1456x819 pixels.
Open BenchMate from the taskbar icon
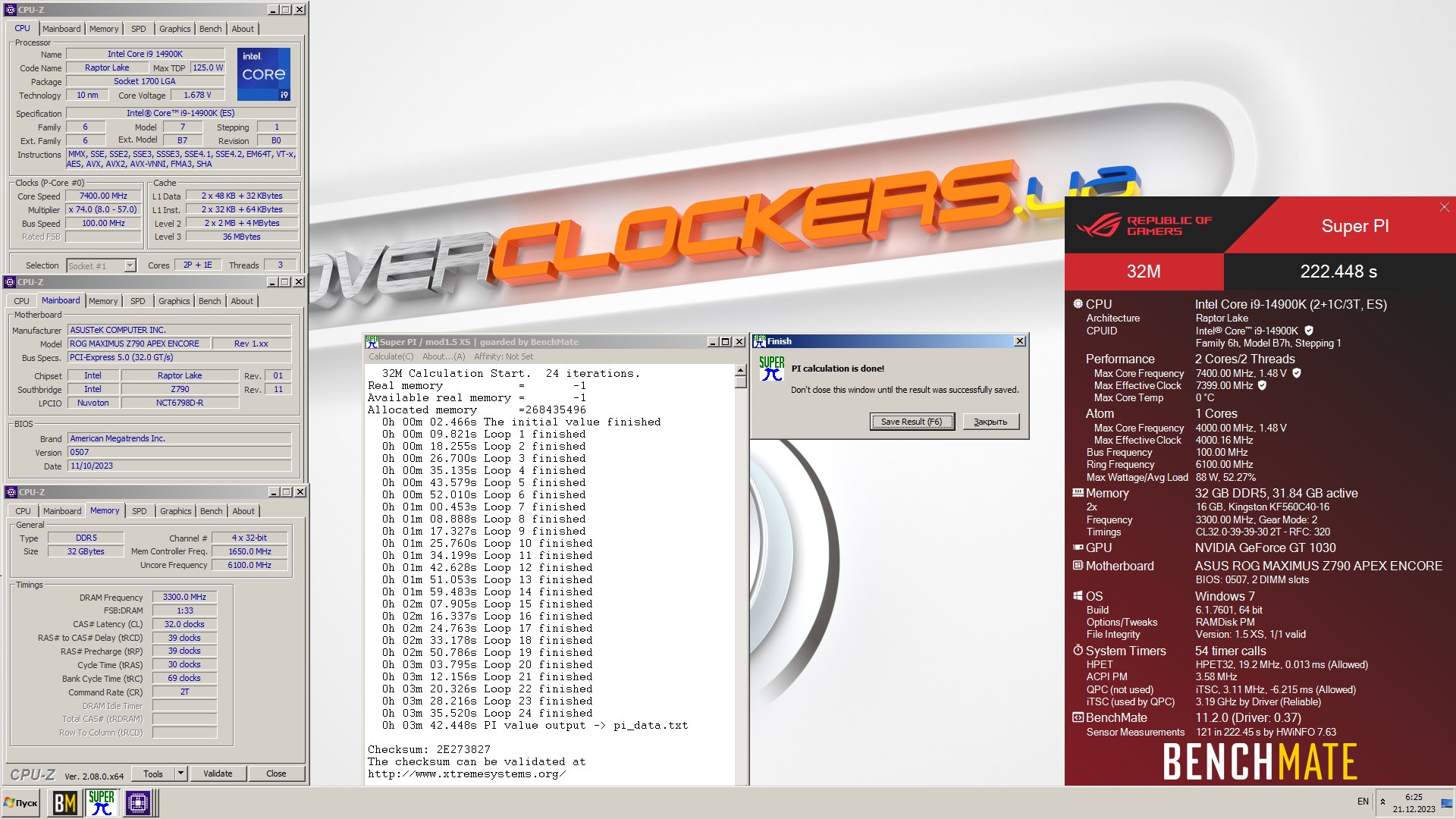pyautogui.click(x=64, y=802)
